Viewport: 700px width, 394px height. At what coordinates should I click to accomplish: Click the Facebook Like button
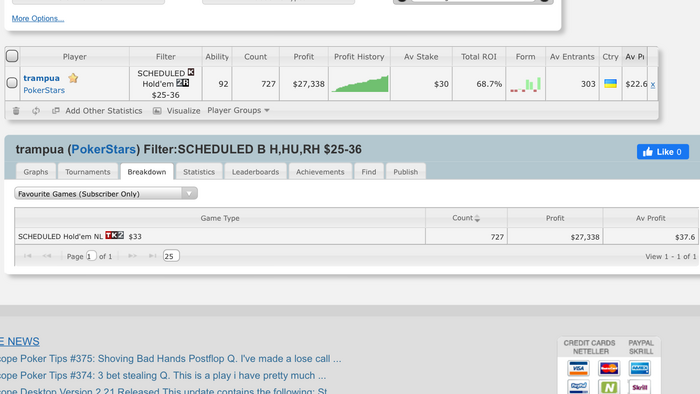(x=662, y=152)
